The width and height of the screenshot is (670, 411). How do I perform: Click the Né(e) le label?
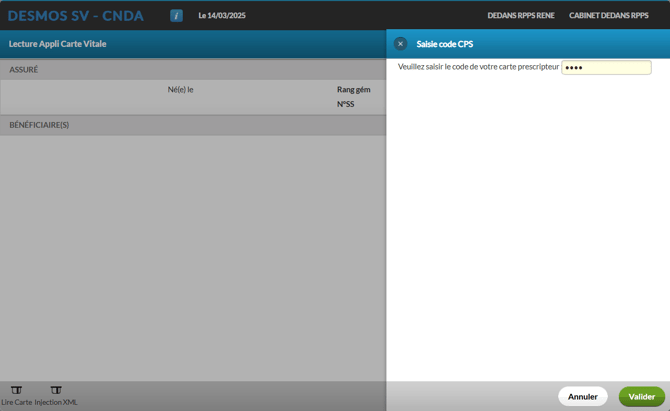pos(180,90)
